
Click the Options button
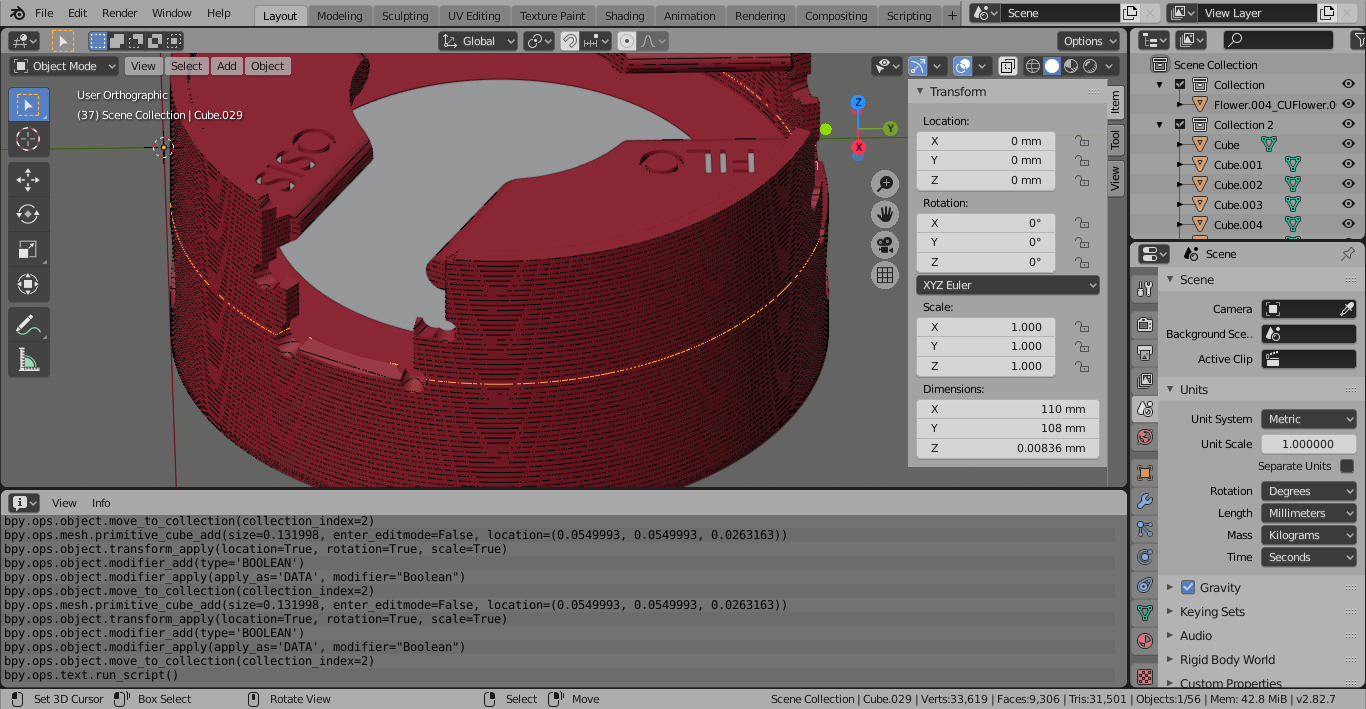coord(1090,41)
